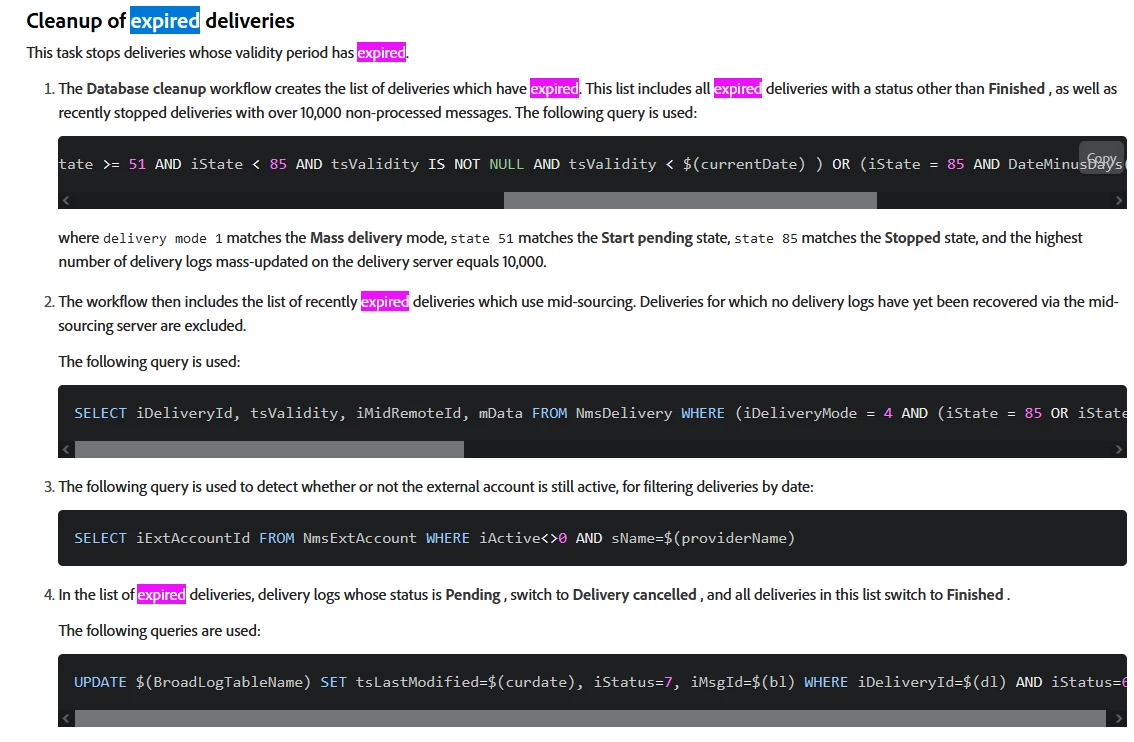This screenshot has width=1134, height=742.
Task: Click bold "Finished" at end of step four
Action: click(x=975, y=594)
